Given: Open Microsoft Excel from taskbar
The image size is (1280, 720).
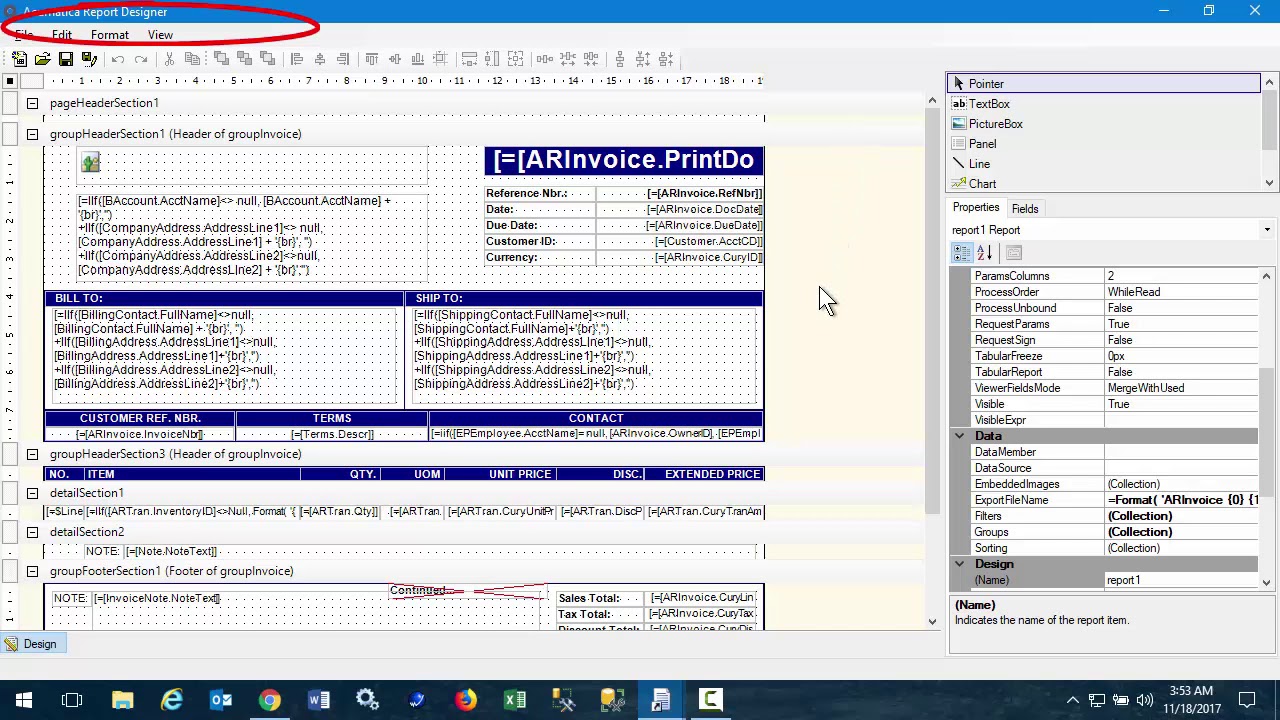Looking at the screenshot, I should point(515,700).
